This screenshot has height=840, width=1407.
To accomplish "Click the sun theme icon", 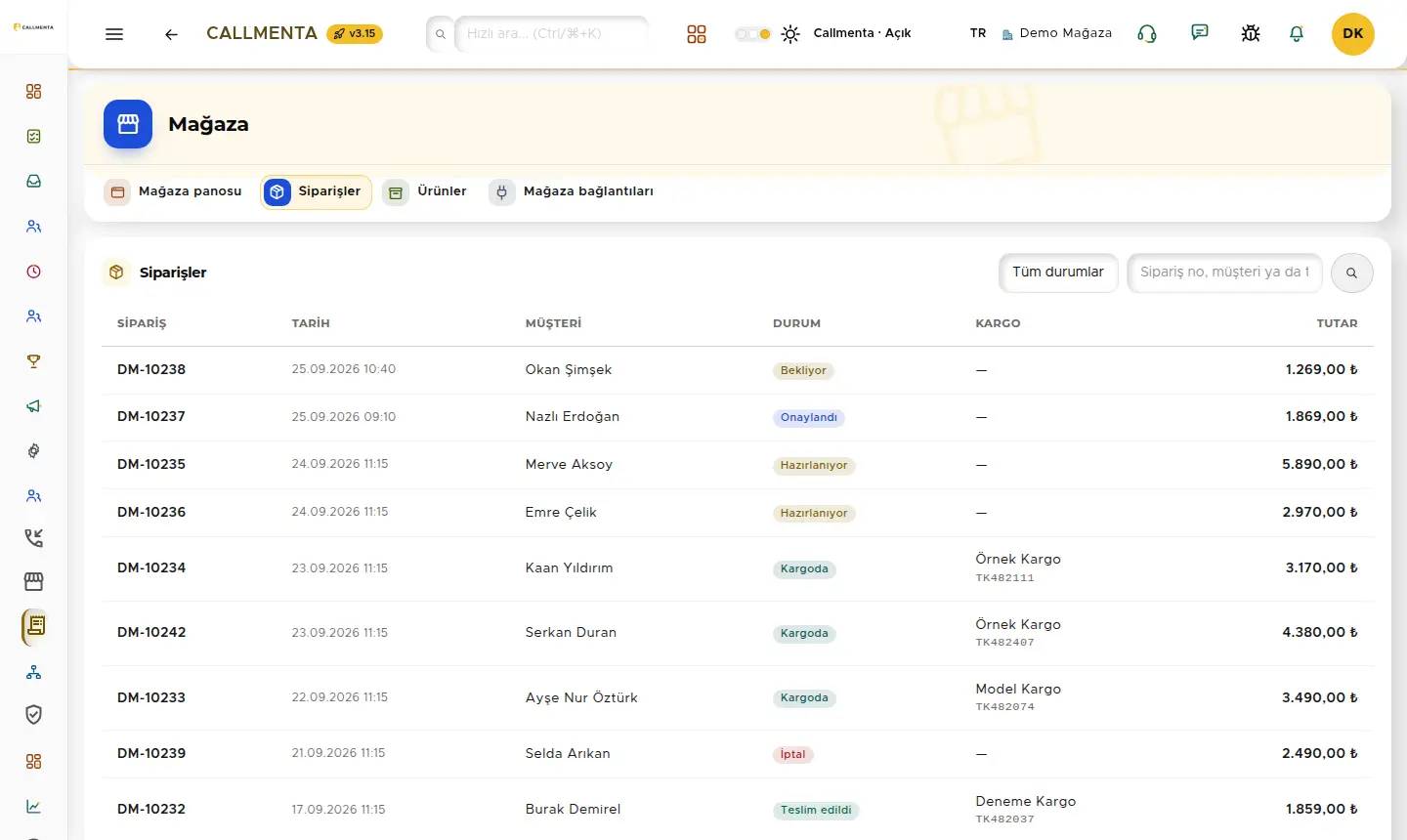I will (790, 34).
